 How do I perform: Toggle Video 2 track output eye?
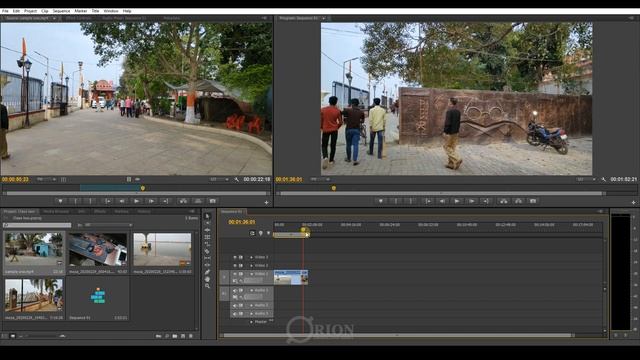tap(235, 266)
